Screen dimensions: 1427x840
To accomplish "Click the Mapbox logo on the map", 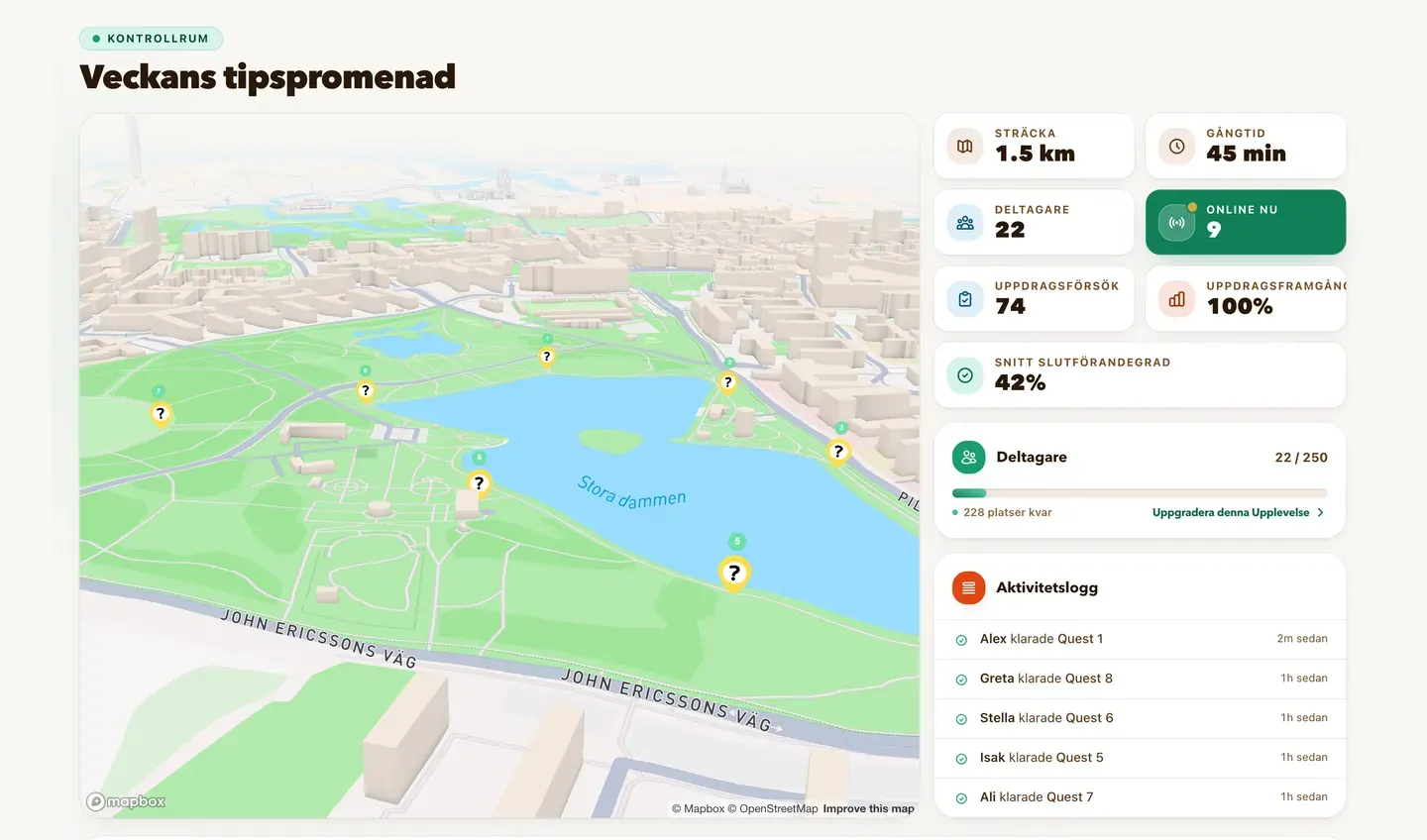I will click(126, 801).
